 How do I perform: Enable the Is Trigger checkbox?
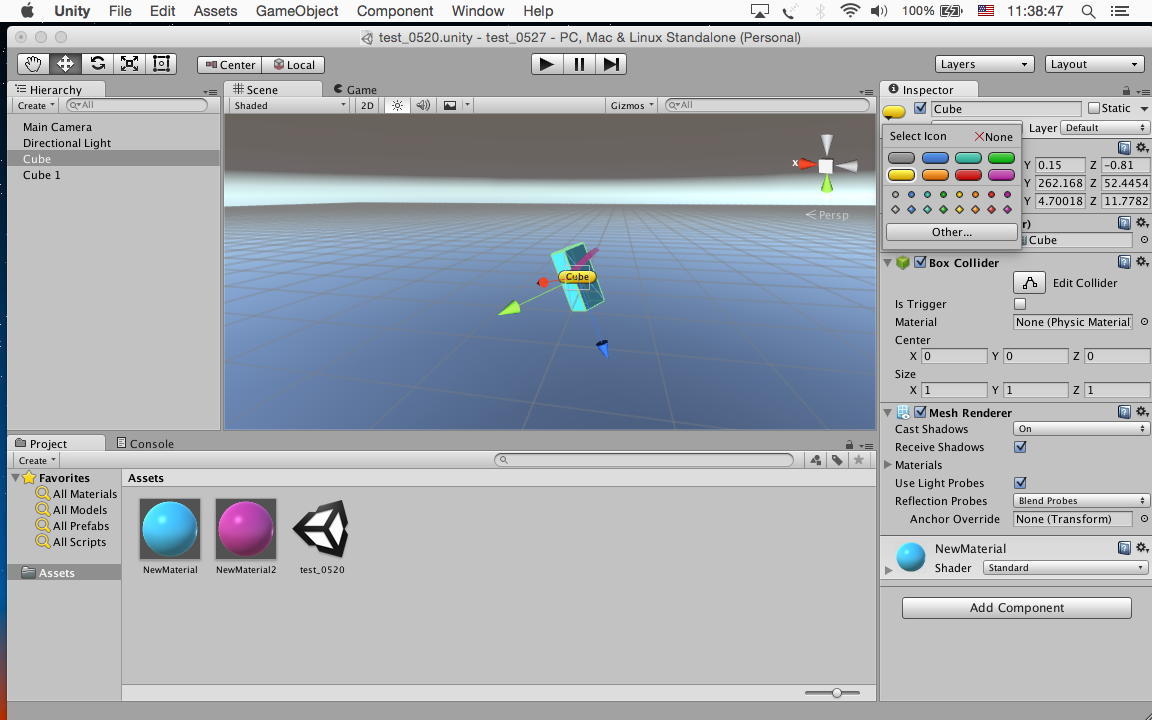(x=1020, y=303)
